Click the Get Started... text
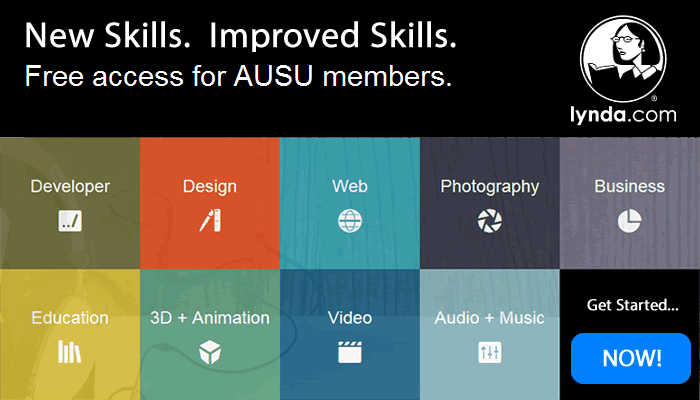This screenshot has height=400, width=700. (633, 305)
